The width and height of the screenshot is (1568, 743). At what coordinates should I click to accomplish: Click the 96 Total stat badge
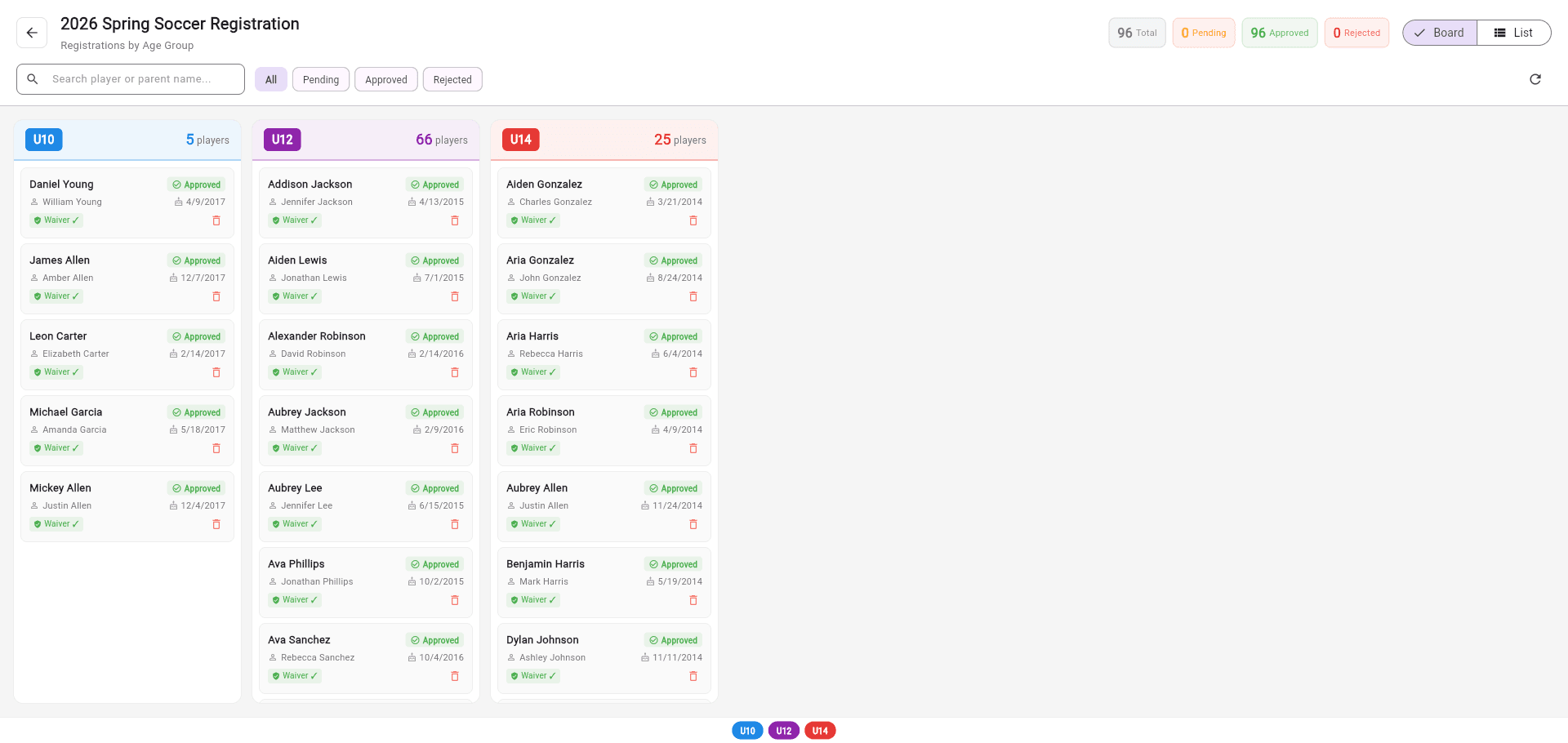[x=1137, y=33]
